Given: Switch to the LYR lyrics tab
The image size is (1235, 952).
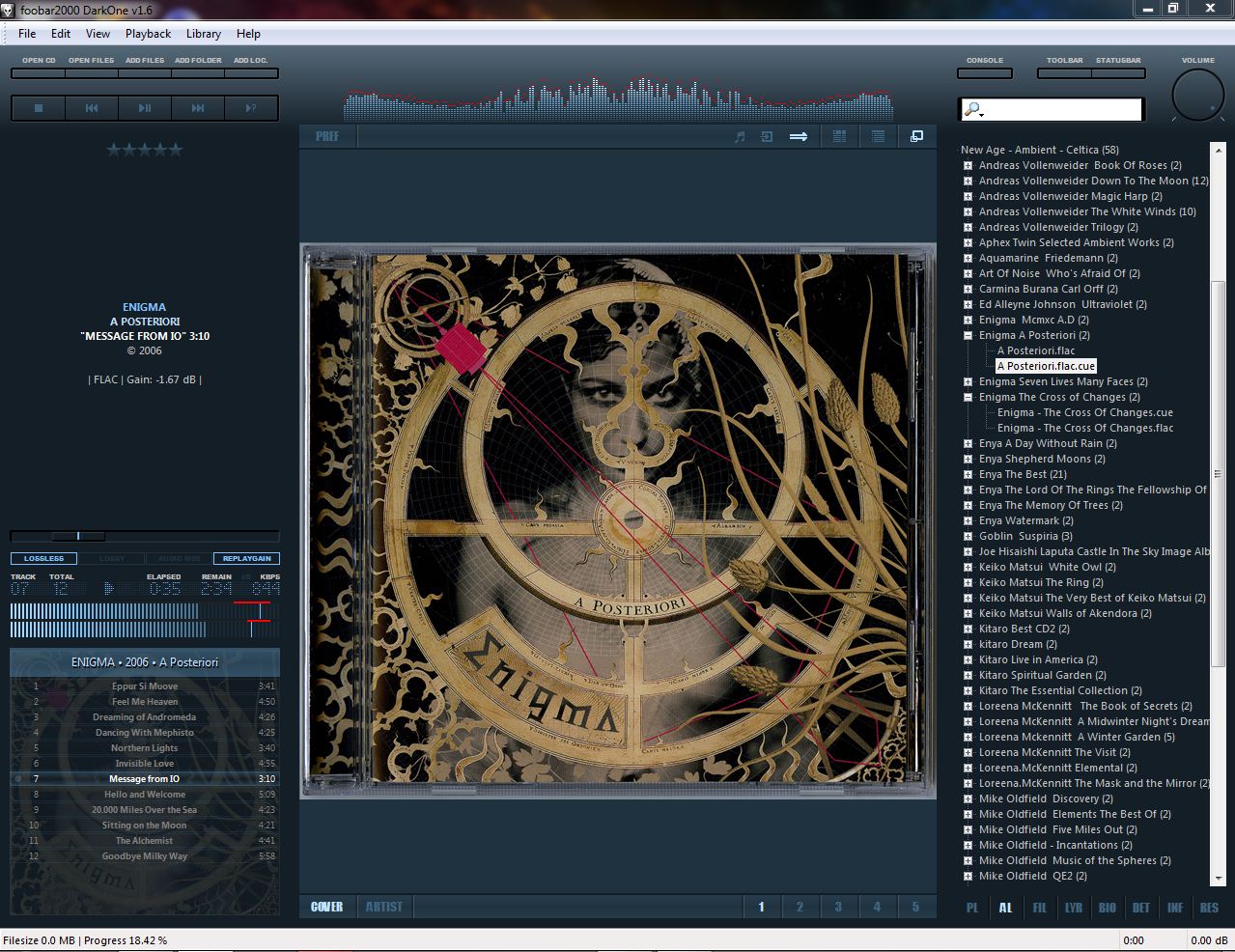Looking at the screenshot, I should [1074, 908].
